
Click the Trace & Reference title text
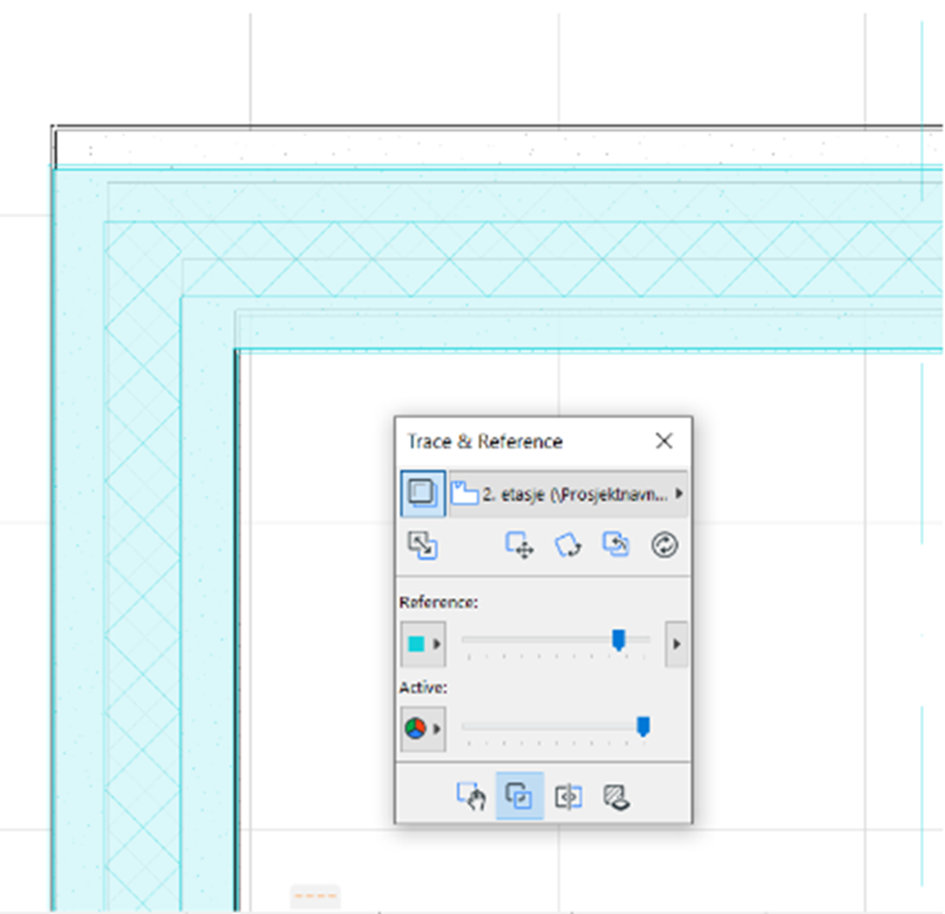tap(485, 442)
